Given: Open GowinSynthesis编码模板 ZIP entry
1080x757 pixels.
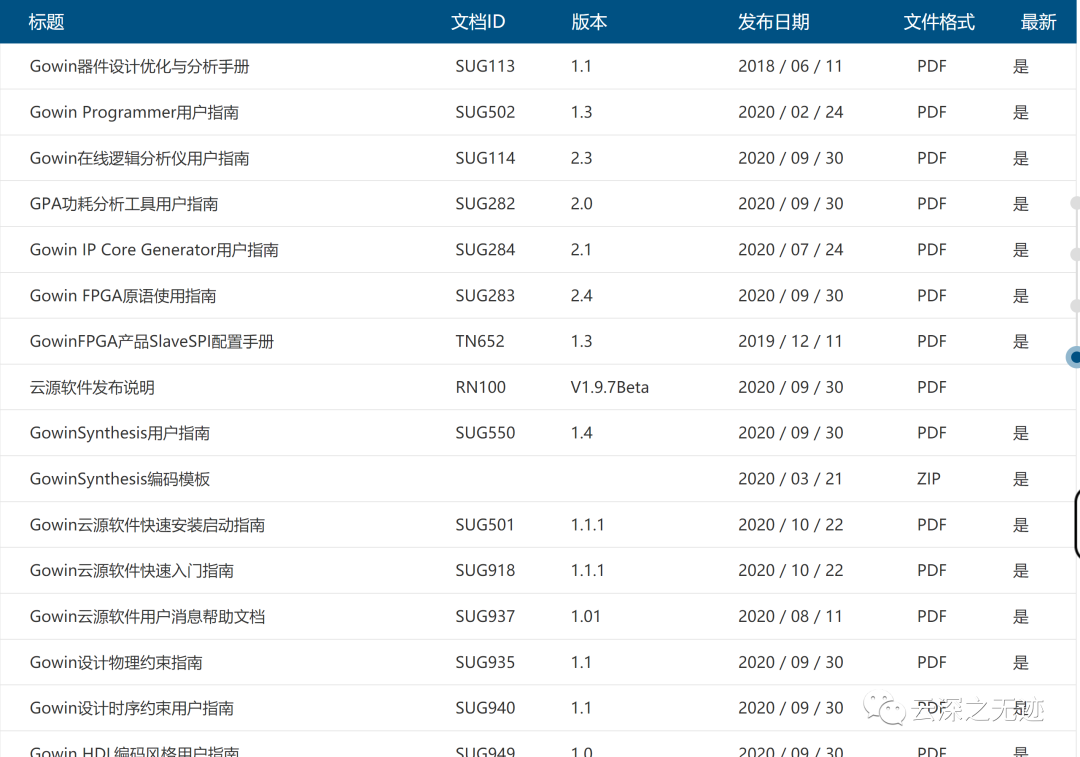Looking at the screenshot, I should (120, 479).
